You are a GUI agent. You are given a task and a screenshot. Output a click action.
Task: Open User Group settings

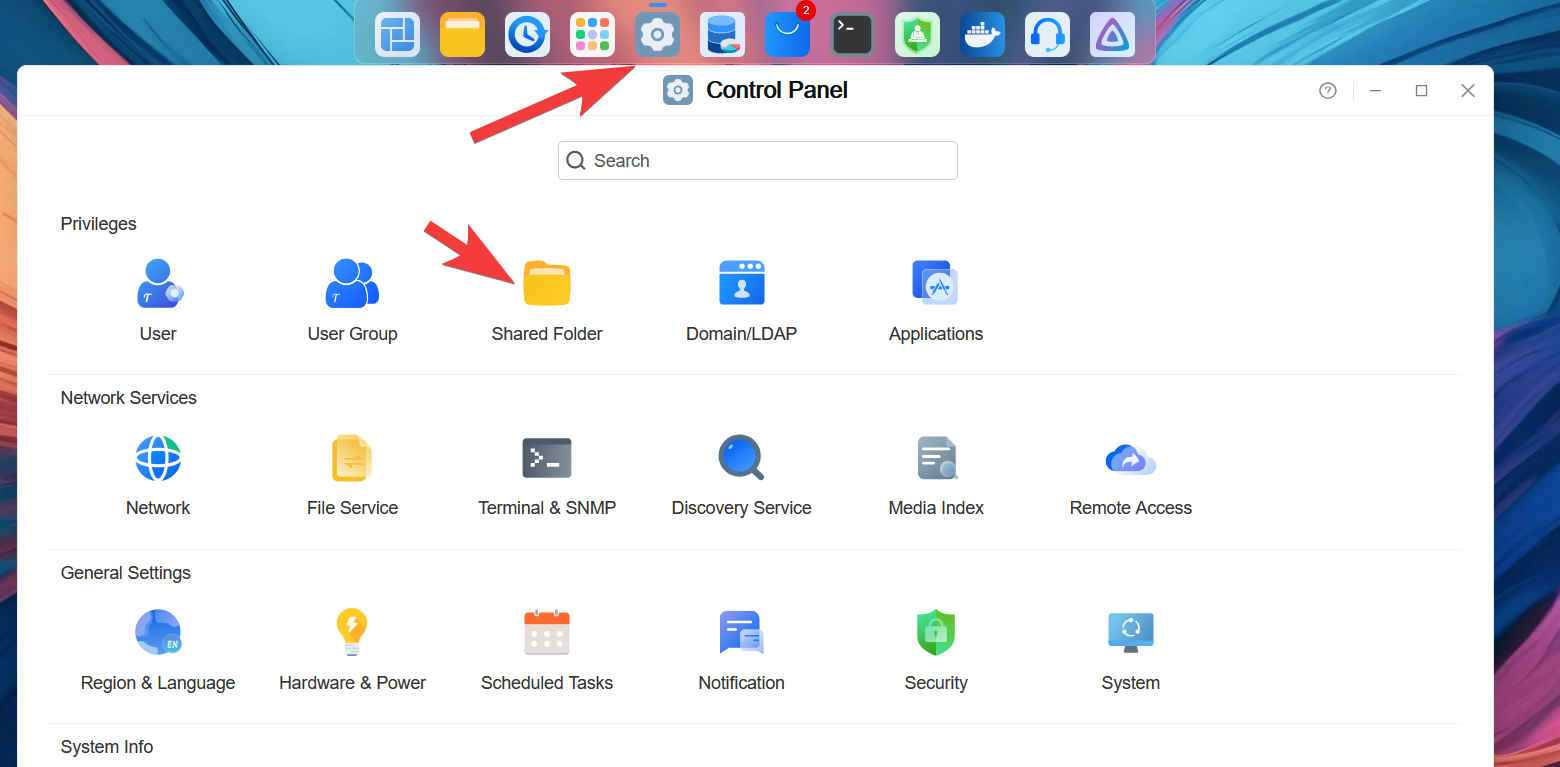pyautogui.click(x=352, y=284)
